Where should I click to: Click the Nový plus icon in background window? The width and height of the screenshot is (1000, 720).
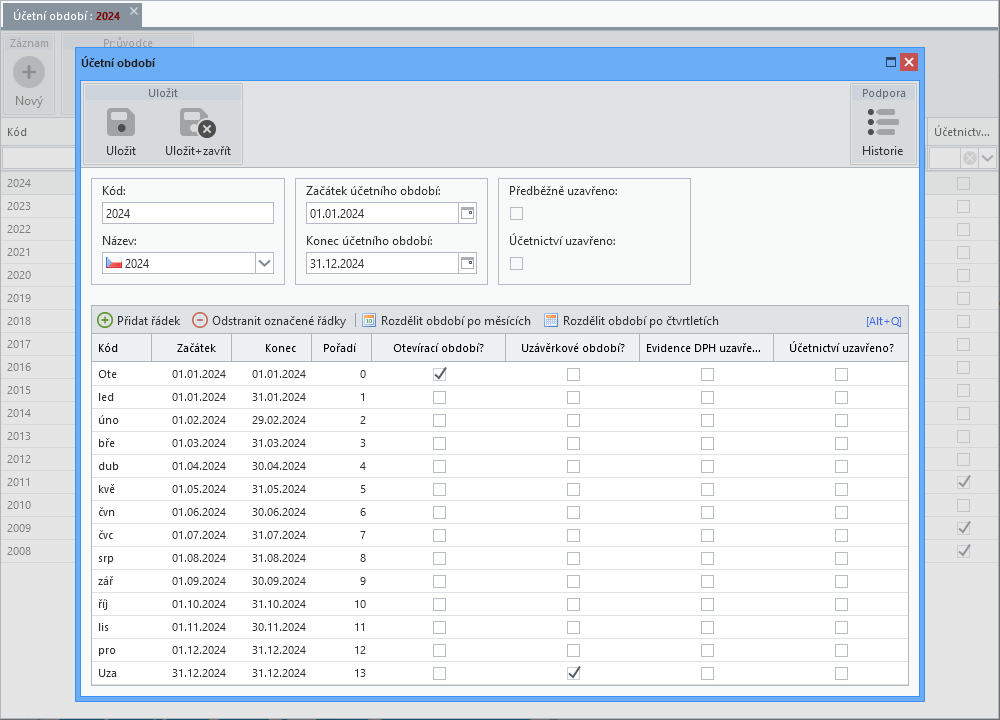coord(29,72)
